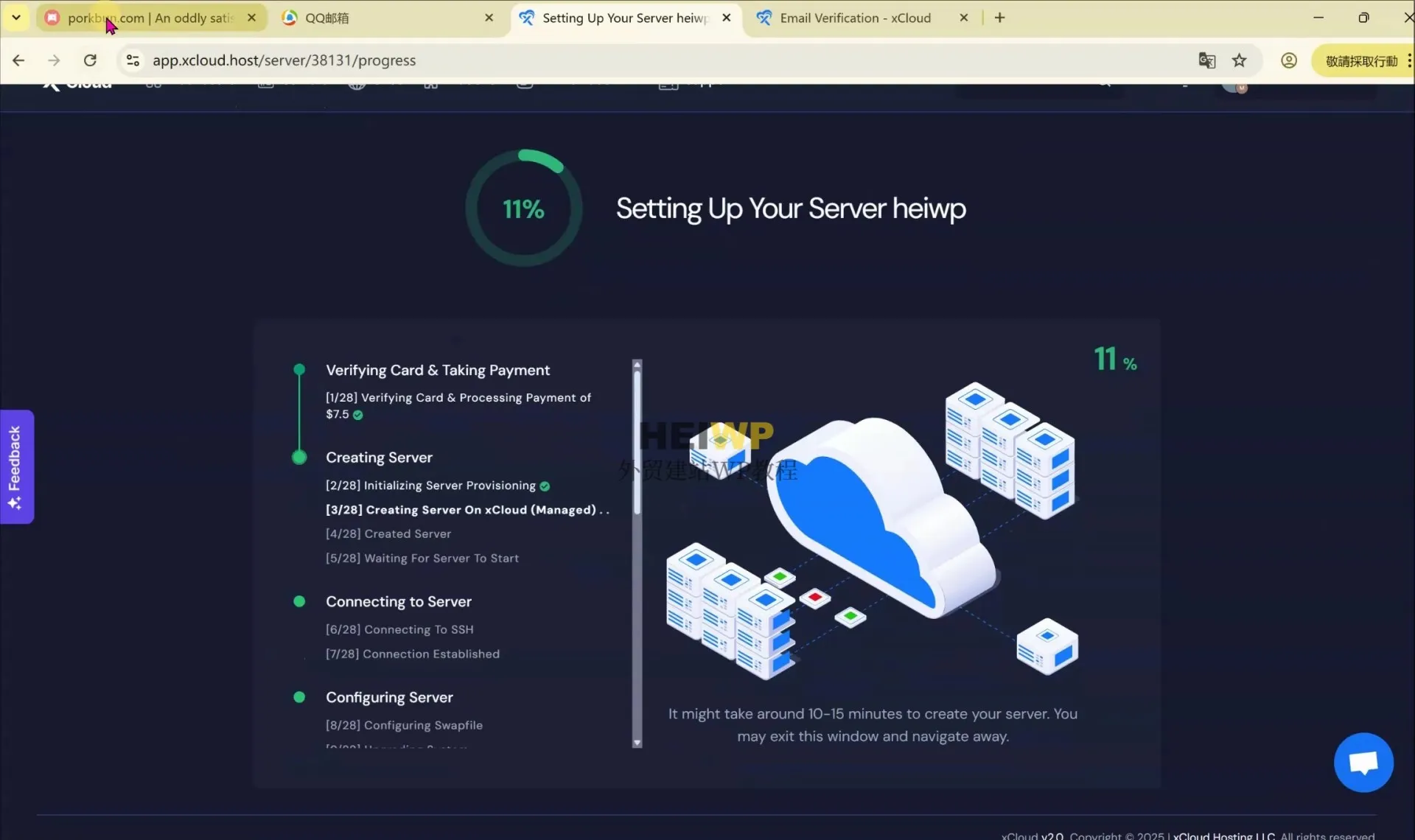Click the xCloud logo in the navbar
The width and height of the screenshot is (1415, 840).
point(76,83)
